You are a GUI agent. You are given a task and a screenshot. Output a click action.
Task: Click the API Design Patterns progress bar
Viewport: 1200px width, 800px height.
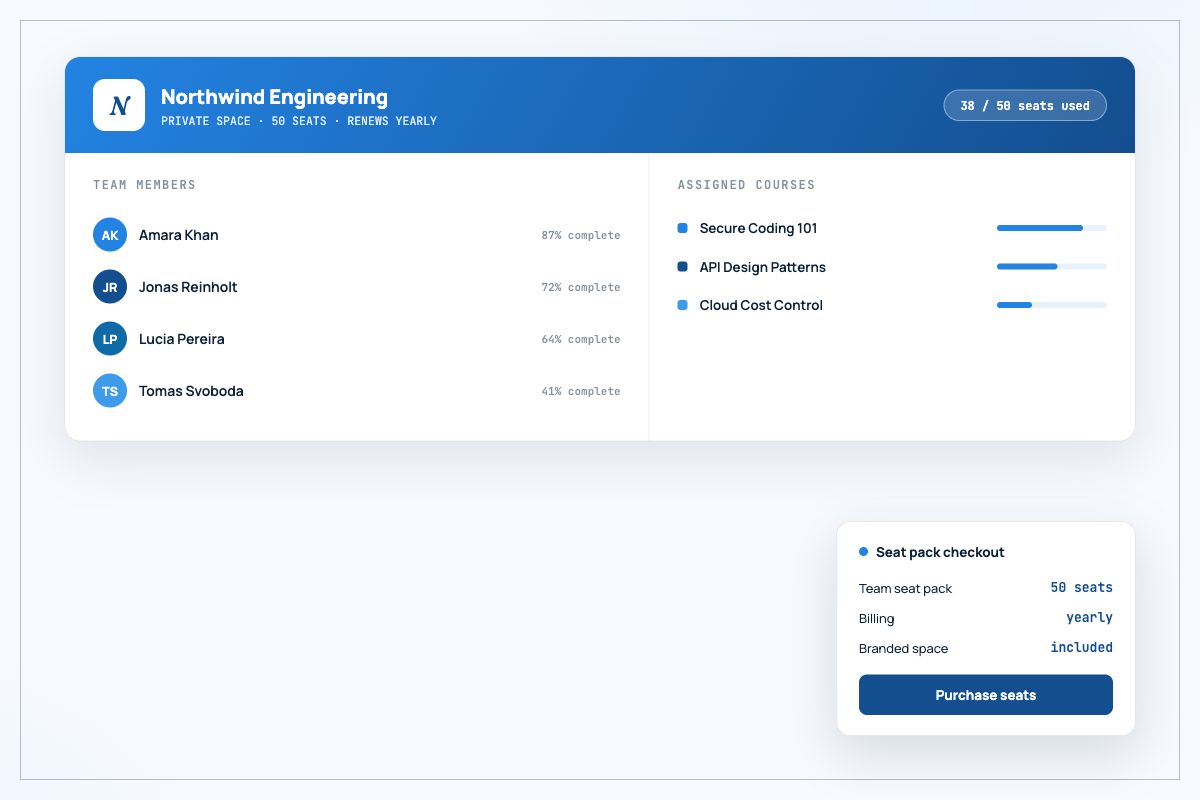[1052, 267]
